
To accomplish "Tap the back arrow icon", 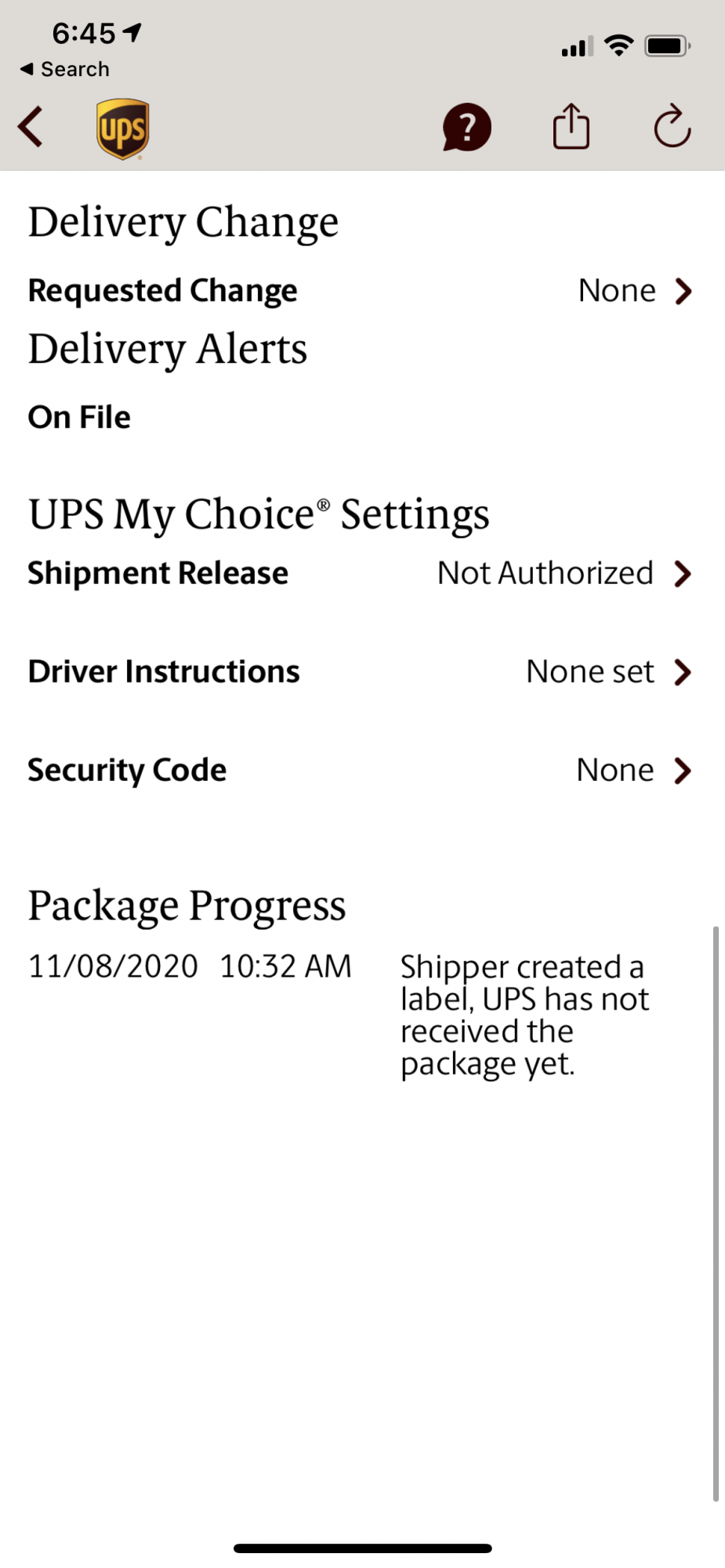I will pos(31,128).
